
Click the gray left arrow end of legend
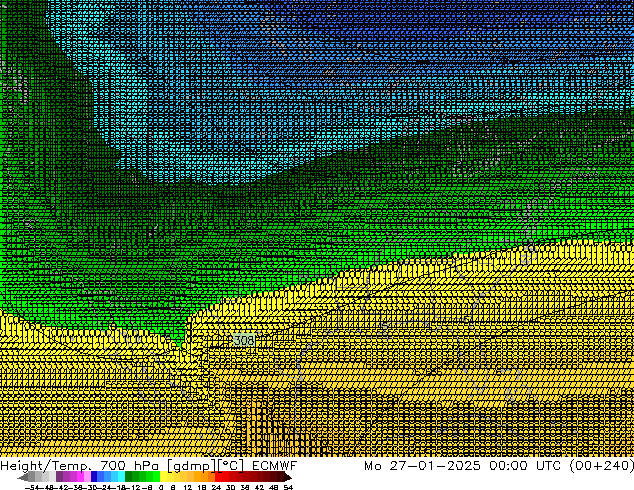click(22, 477)
